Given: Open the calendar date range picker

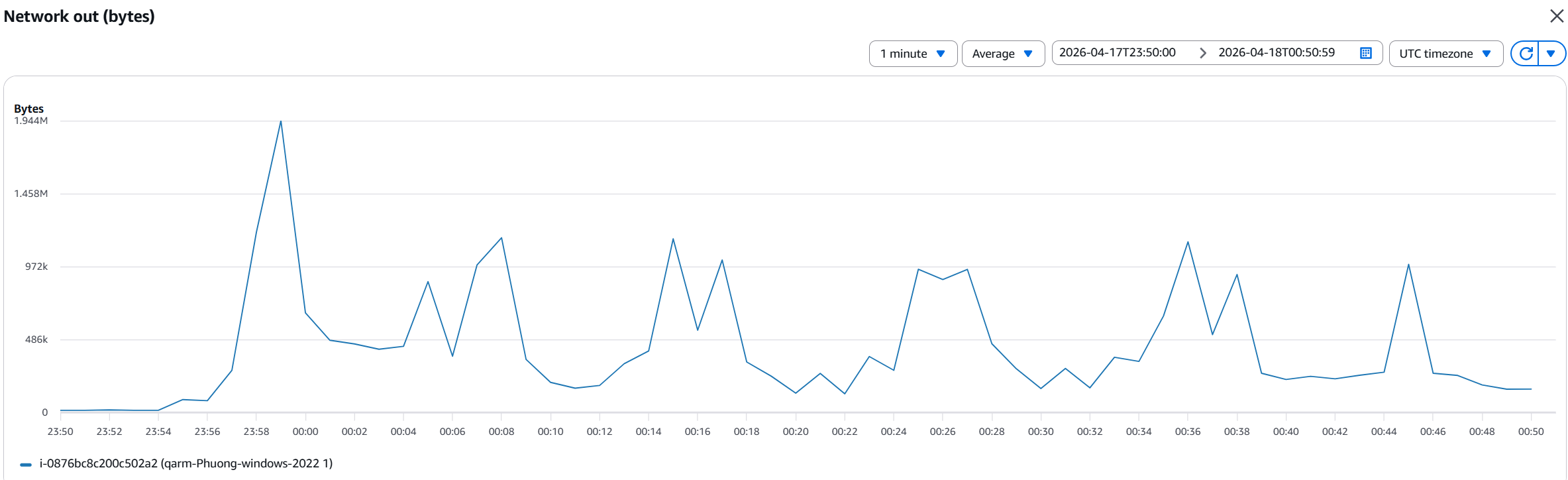Looking at the screenshot, I should point(1365,53).
